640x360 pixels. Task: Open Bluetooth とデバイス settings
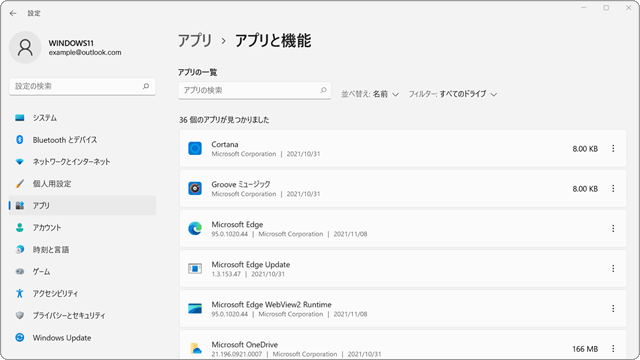(x=82, y=140)
